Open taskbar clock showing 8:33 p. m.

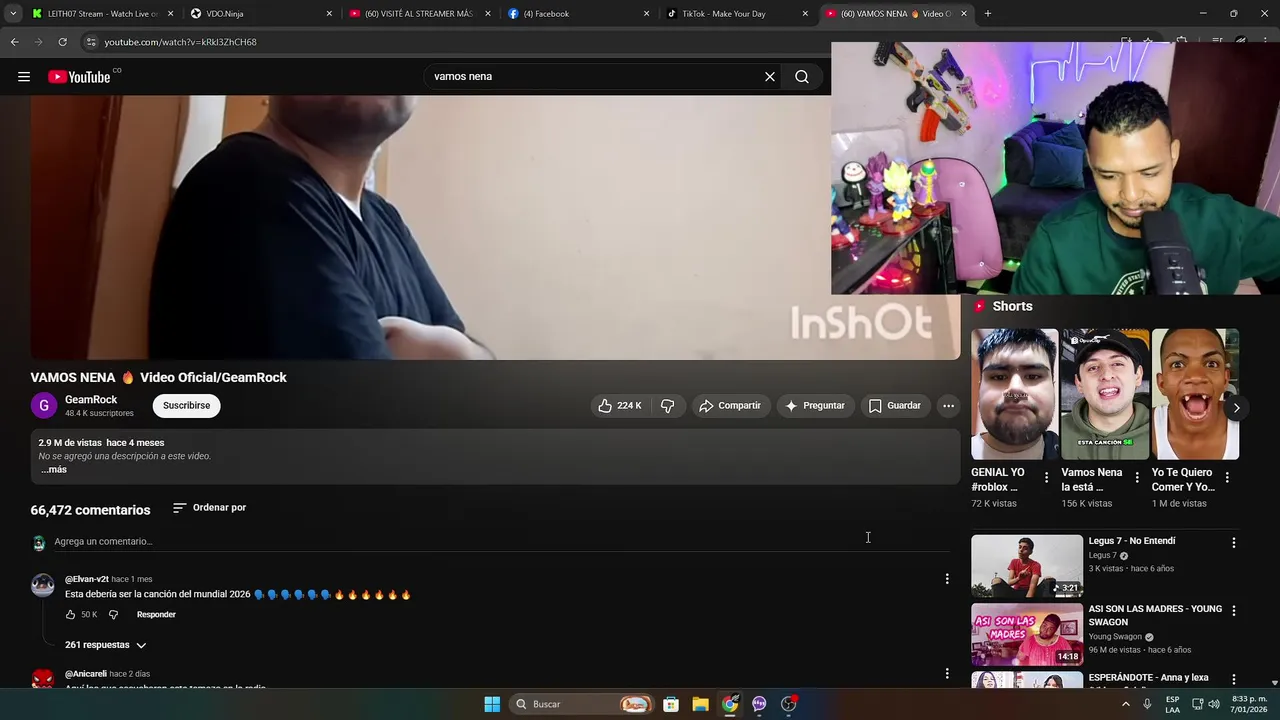coord(1249,704)
